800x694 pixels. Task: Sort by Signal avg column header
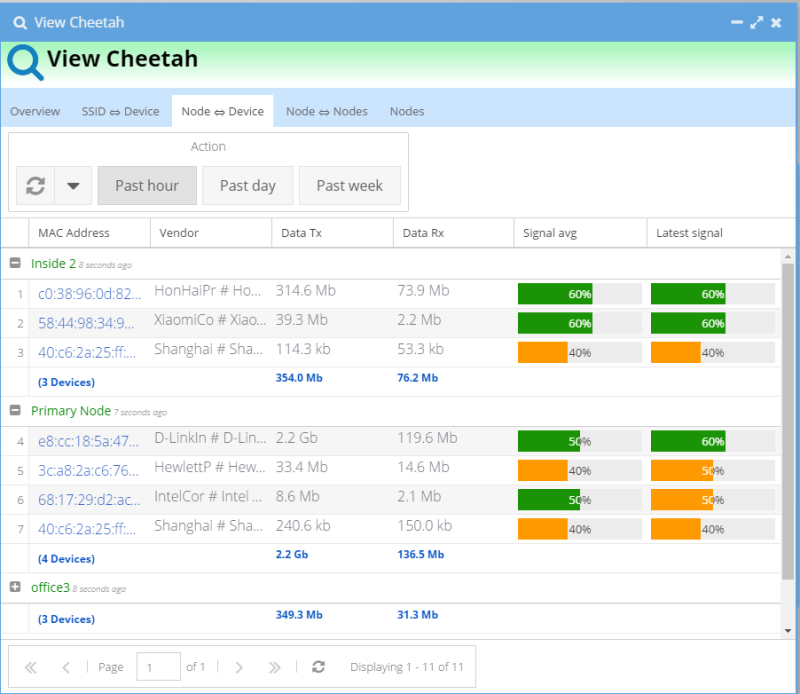(x=580, y=233)
